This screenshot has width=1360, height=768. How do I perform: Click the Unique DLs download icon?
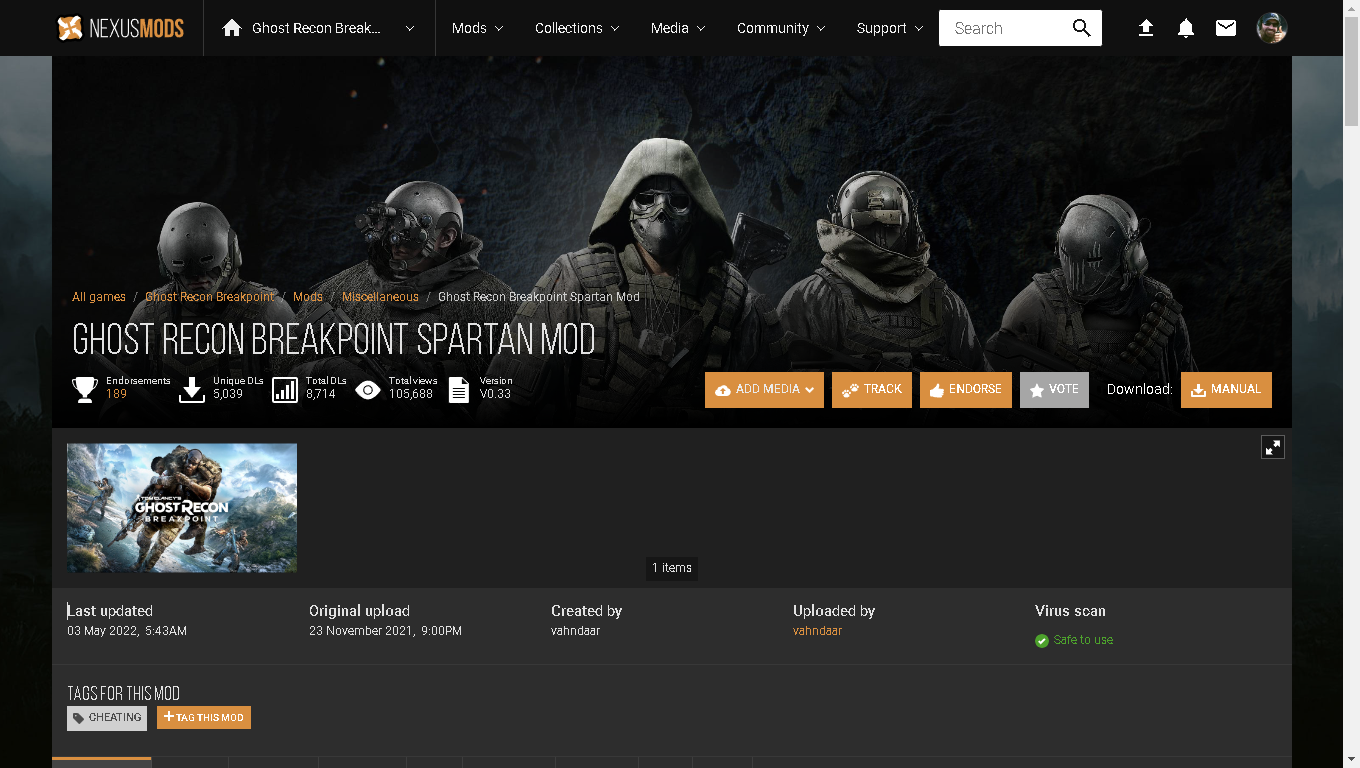coord(191,389)
